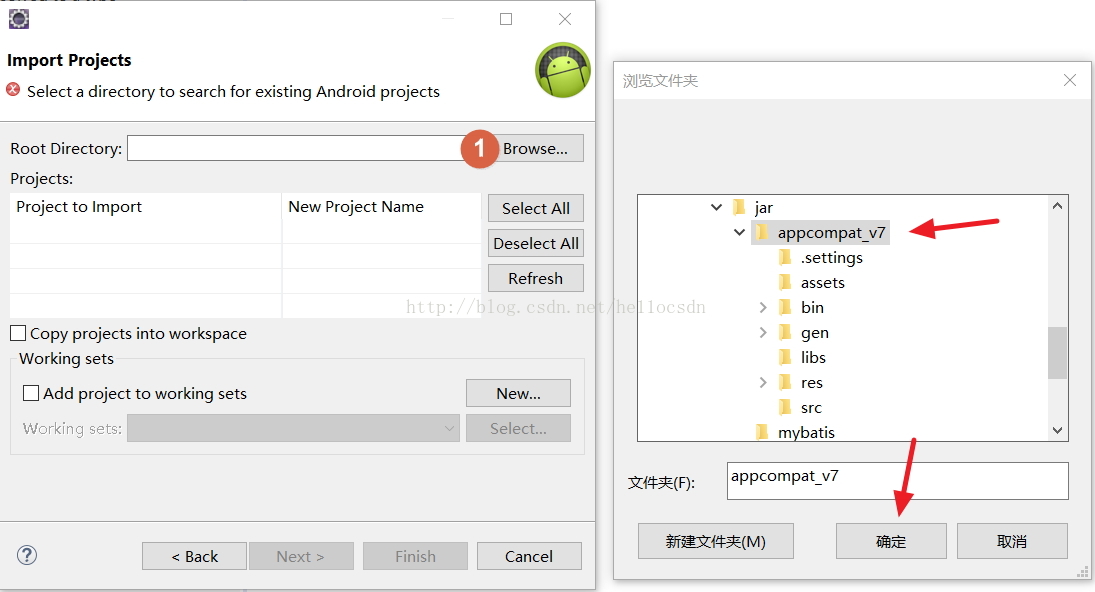Enable Copy projects into workspace

(18, 333)
